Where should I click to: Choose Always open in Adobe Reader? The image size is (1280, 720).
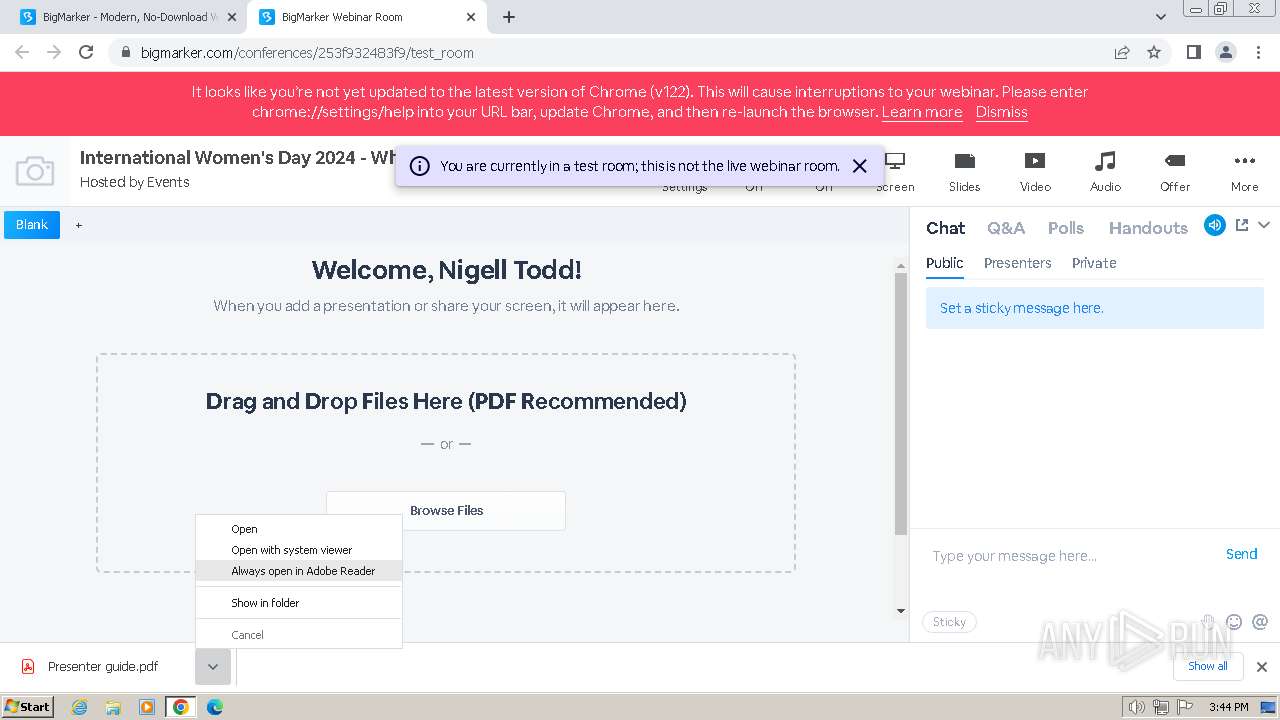coord(299,571)
